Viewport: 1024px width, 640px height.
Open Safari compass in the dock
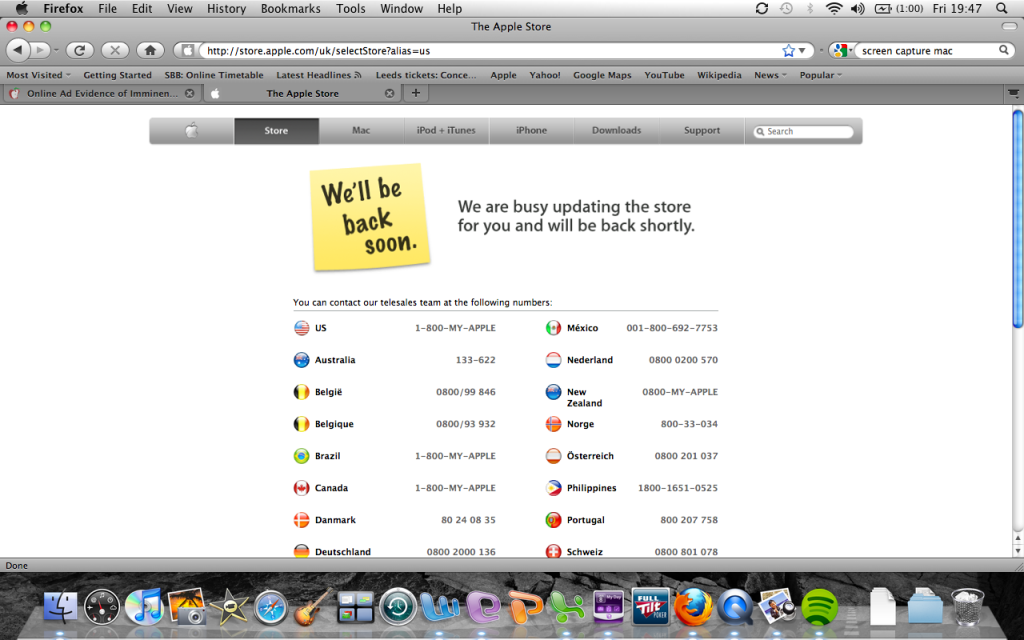270,607
